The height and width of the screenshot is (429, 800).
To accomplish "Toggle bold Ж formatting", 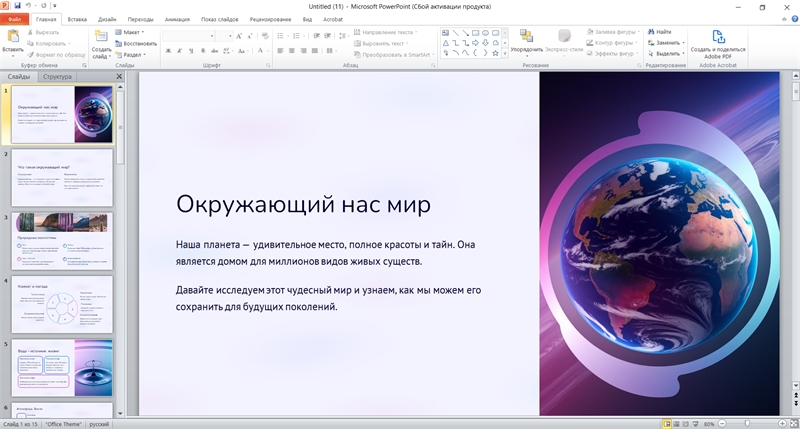I will tap(168, 51).
